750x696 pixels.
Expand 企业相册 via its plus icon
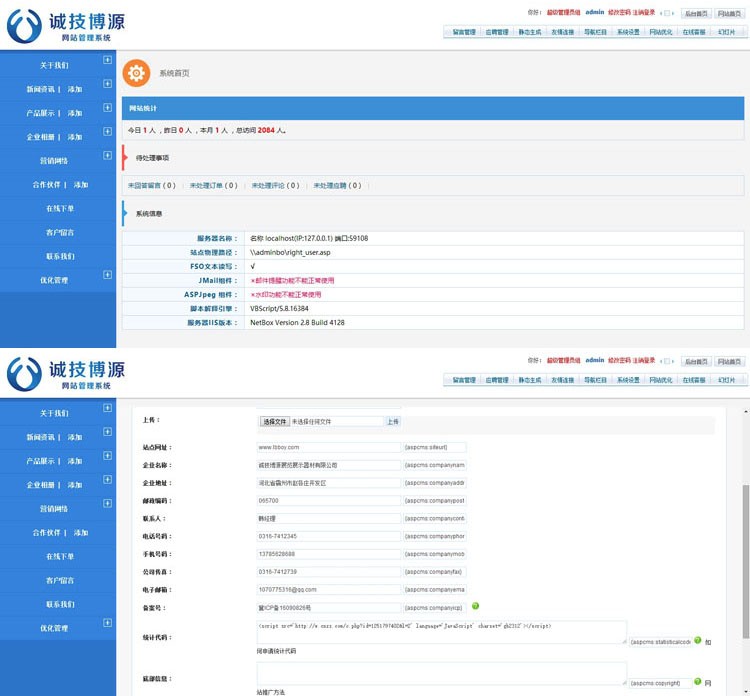pos(107,132)
